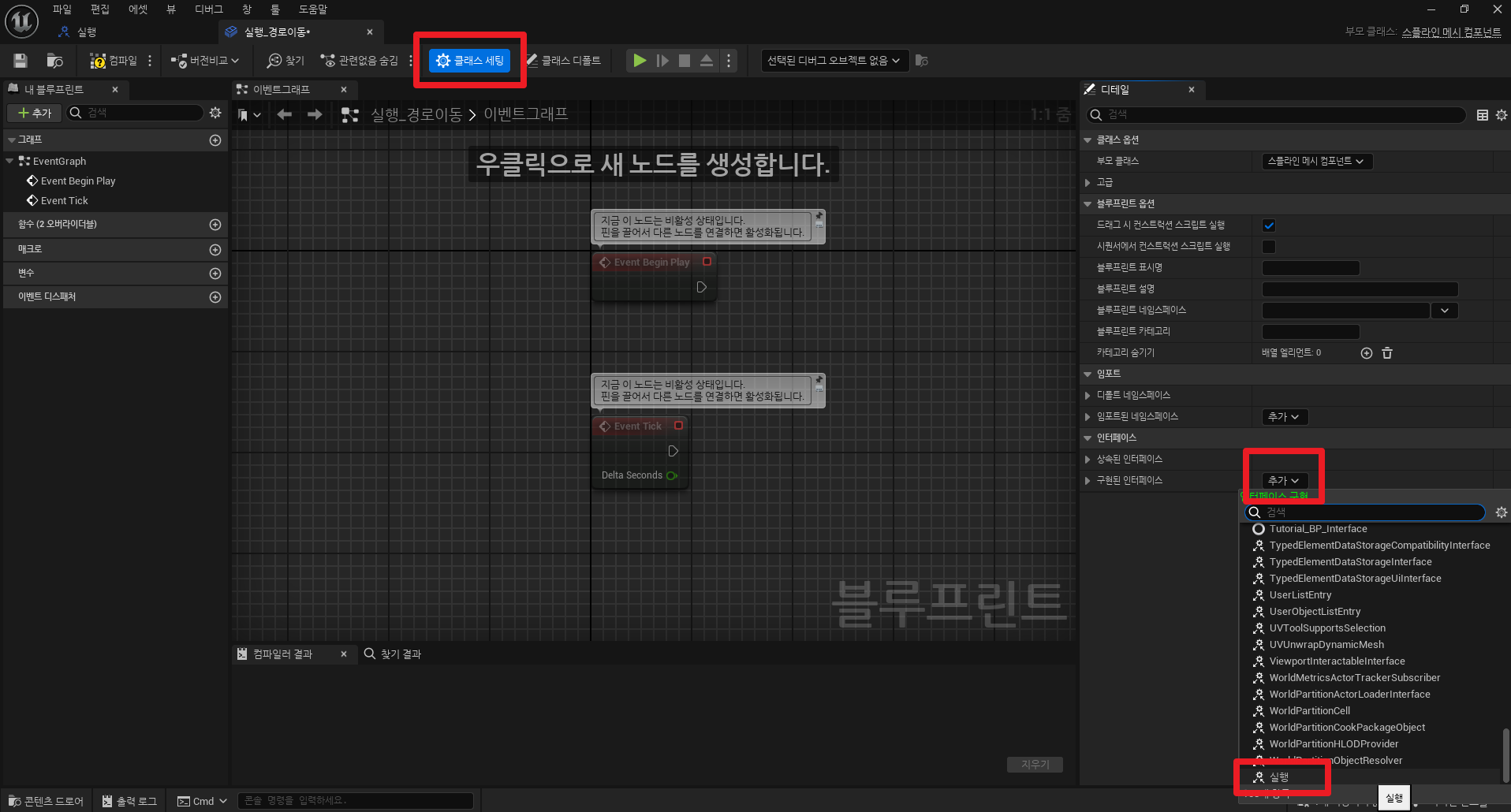The width and height of the screenshot is (1511, 812).
Task: Select Event Begin Play in tree
Action: [x=78, y=181]
